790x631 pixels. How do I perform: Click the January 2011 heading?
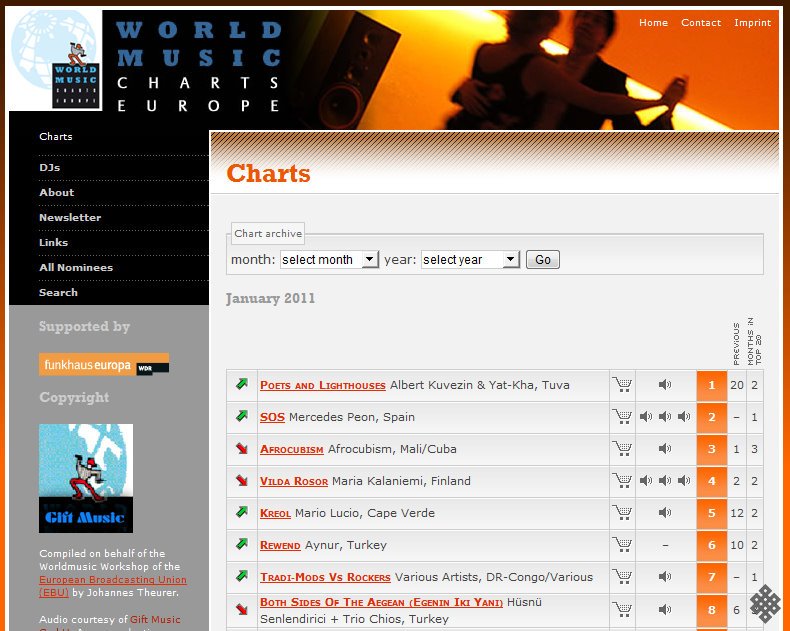270,298
